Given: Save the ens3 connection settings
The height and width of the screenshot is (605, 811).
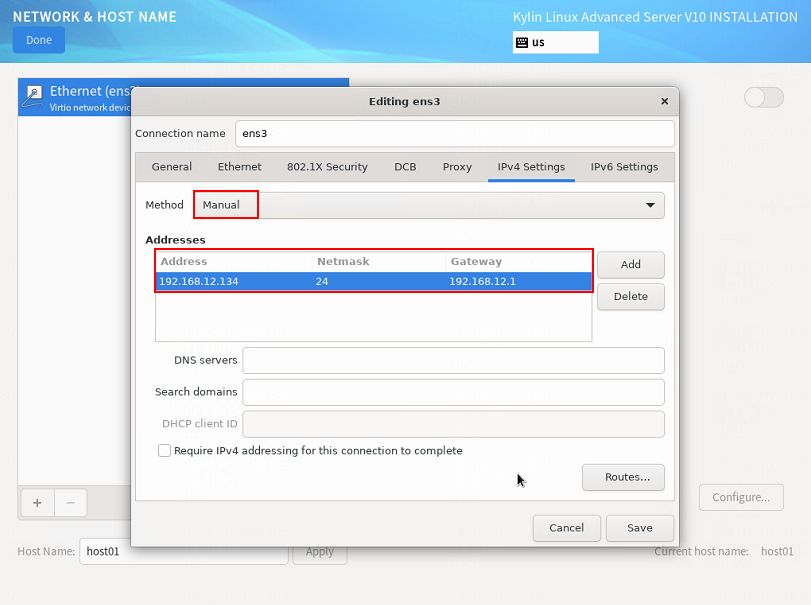Looking at the screenshot, I should (640, 528).
